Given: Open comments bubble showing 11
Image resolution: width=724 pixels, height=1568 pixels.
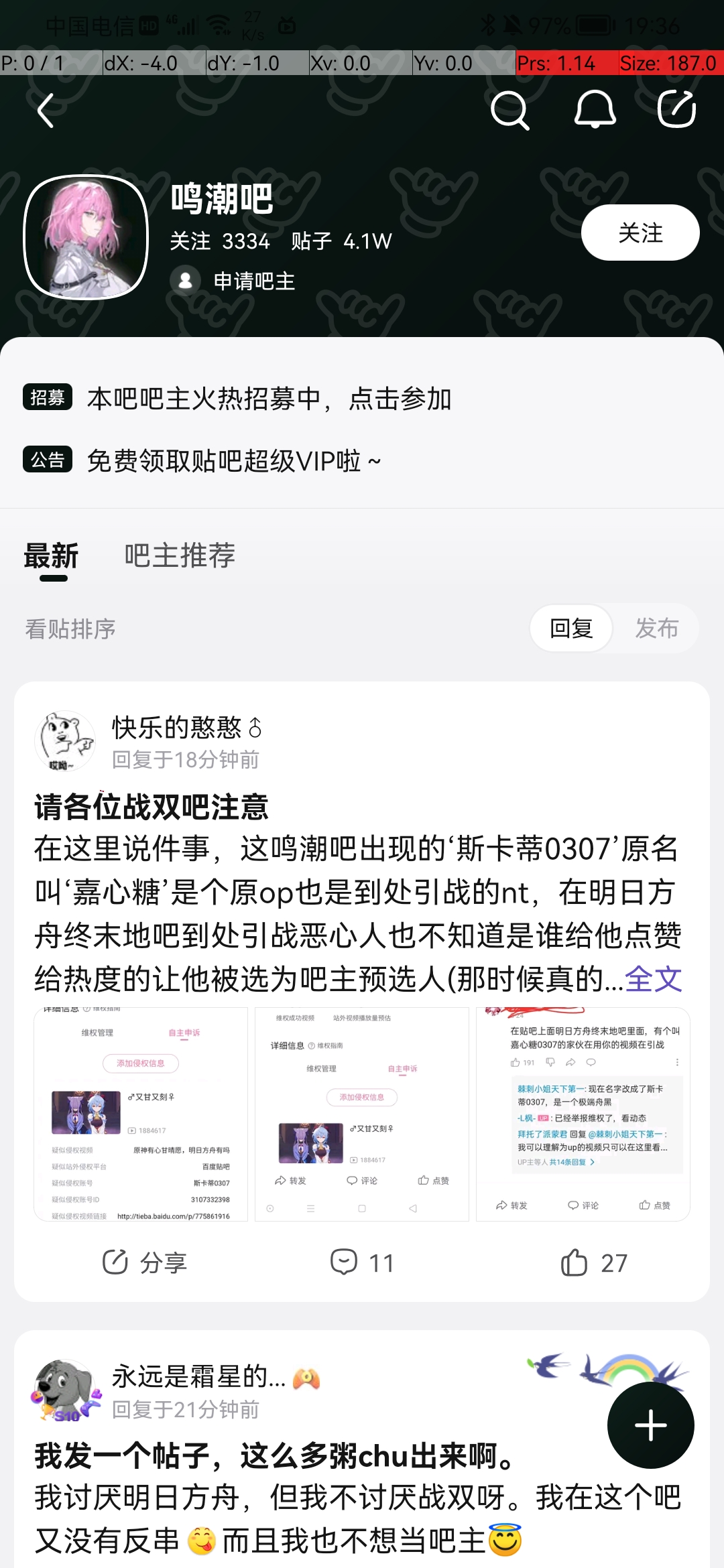Looking at the screenshot, I should [344, 1262].
